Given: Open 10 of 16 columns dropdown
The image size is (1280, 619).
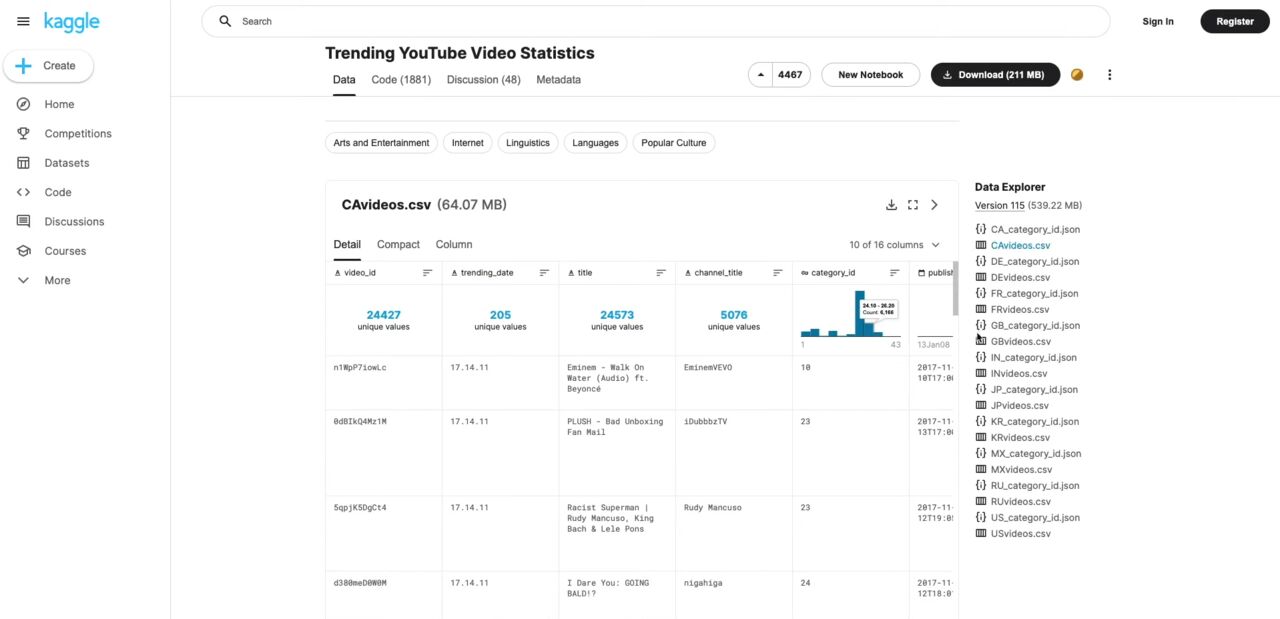Looking at the screenshot, I should pos(895,245).
